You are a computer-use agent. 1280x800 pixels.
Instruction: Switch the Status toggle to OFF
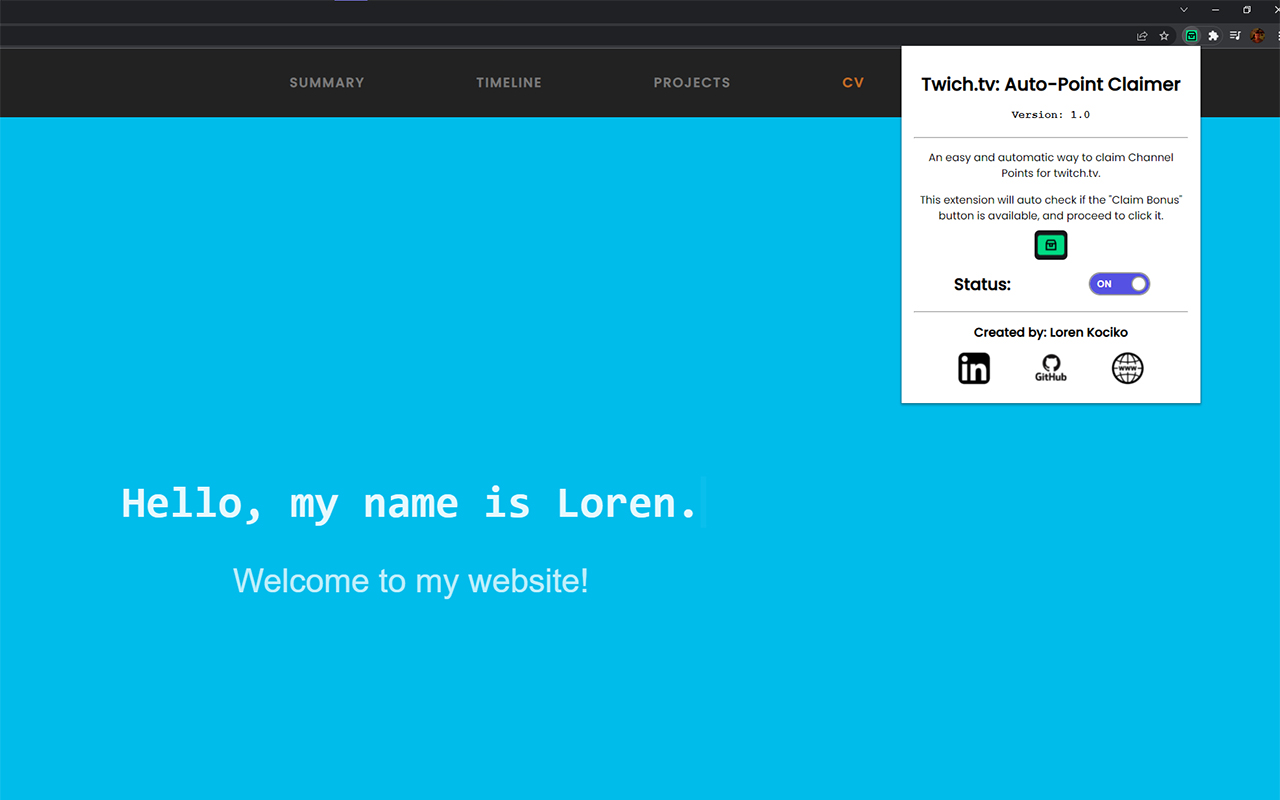click(x=1119, y=284)
